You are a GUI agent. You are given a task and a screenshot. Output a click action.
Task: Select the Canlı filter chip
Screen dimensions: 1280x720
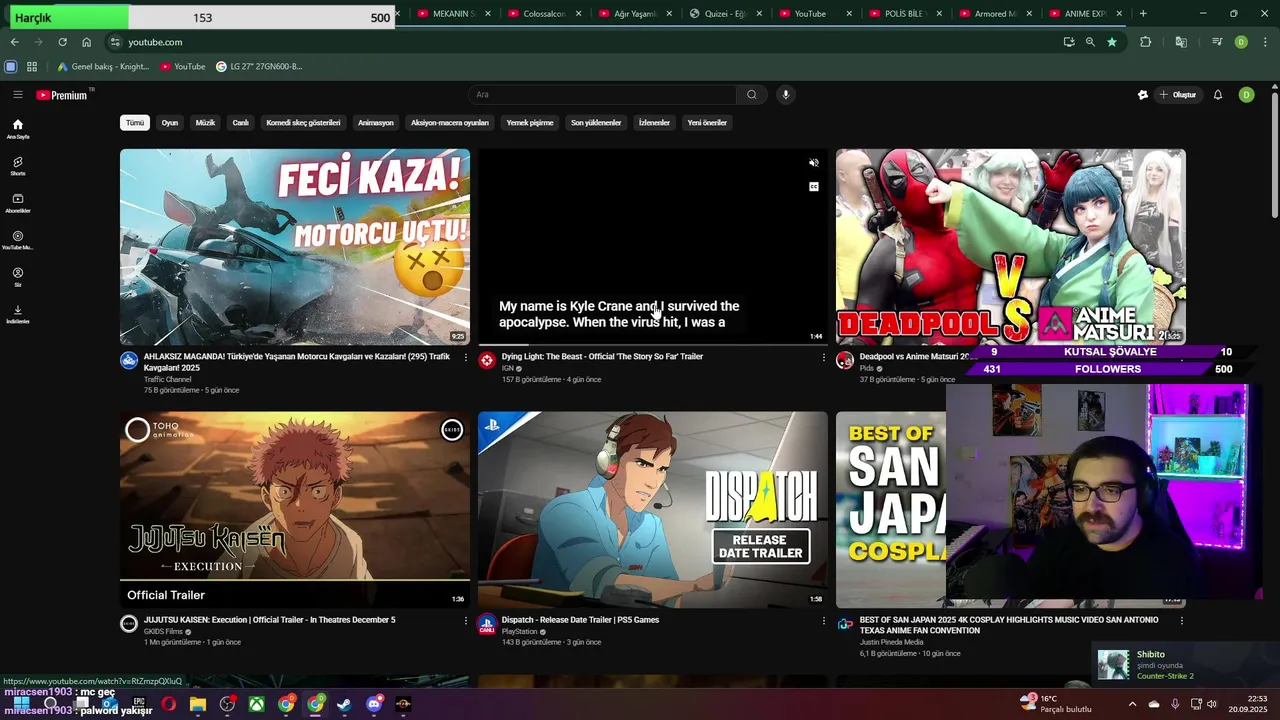[x=241, y=123]
